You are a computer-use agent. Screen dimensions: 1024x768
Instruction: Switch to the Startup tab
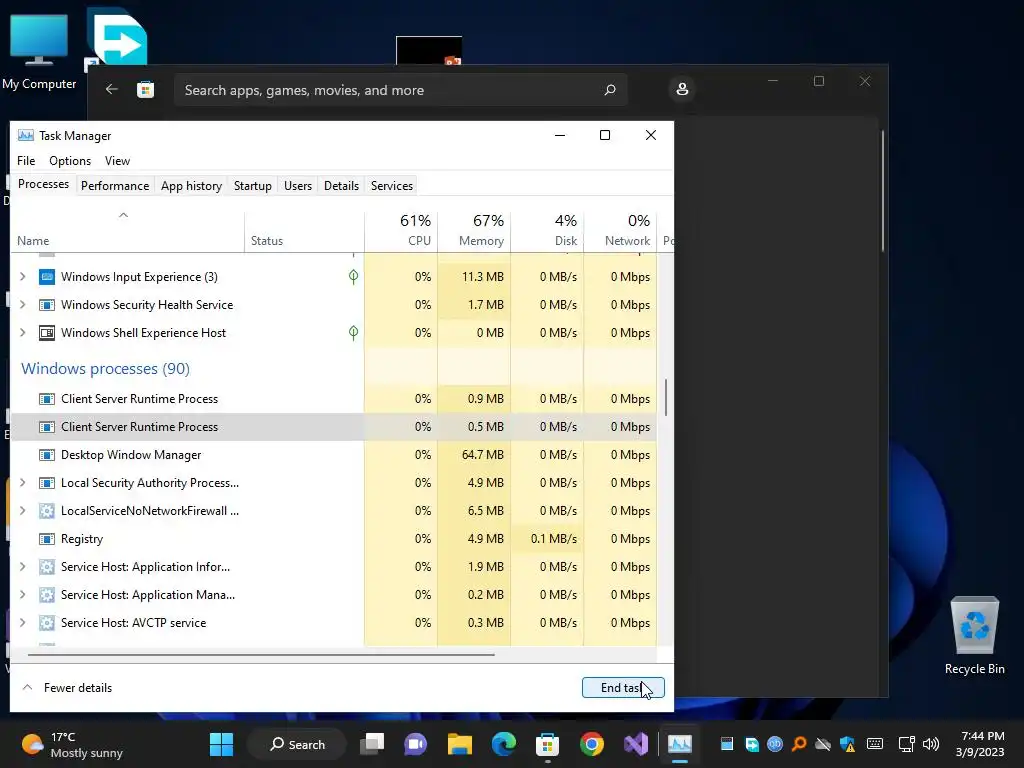pos(253,186)
